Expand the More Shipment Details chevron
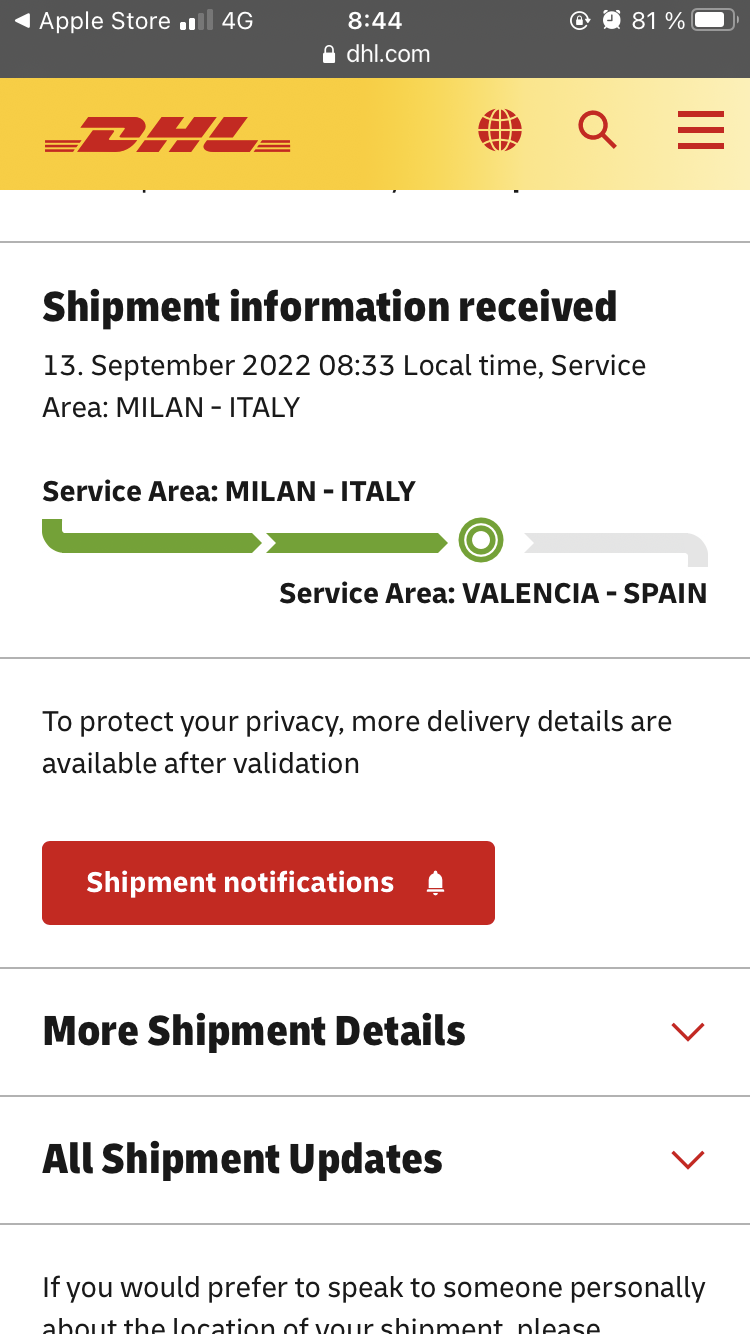 688,1032
